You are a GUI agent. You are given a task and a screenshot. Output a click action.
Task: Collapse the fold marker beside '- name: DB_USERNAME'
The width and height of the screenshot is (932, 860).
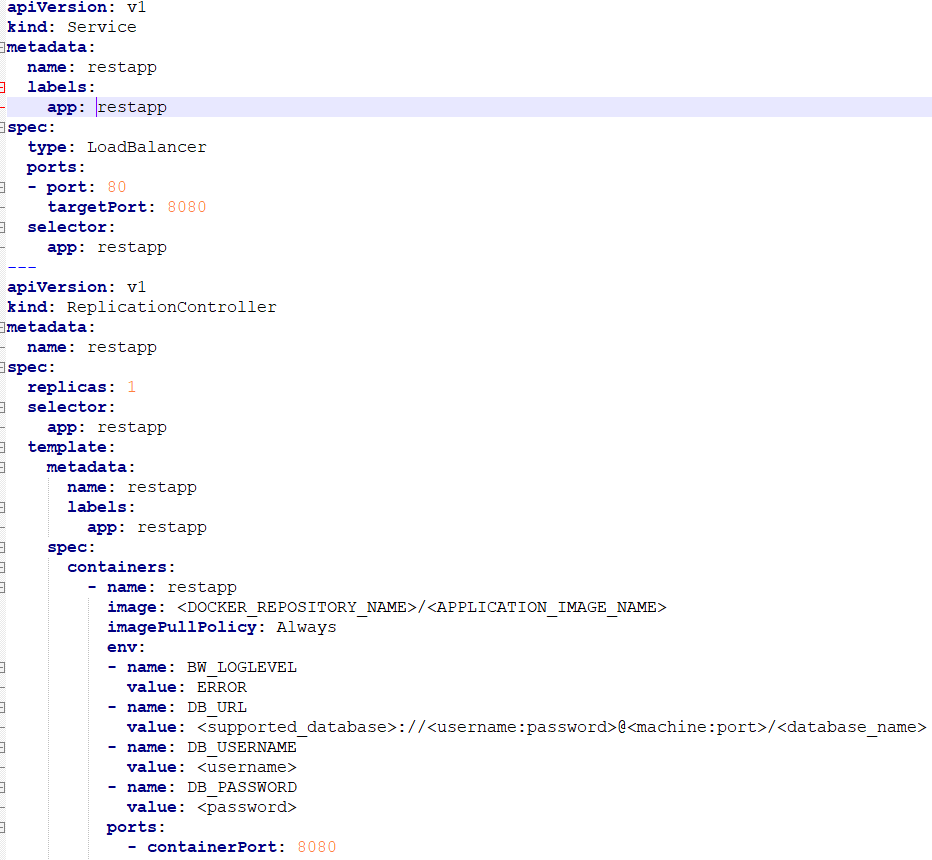[2, 747]
